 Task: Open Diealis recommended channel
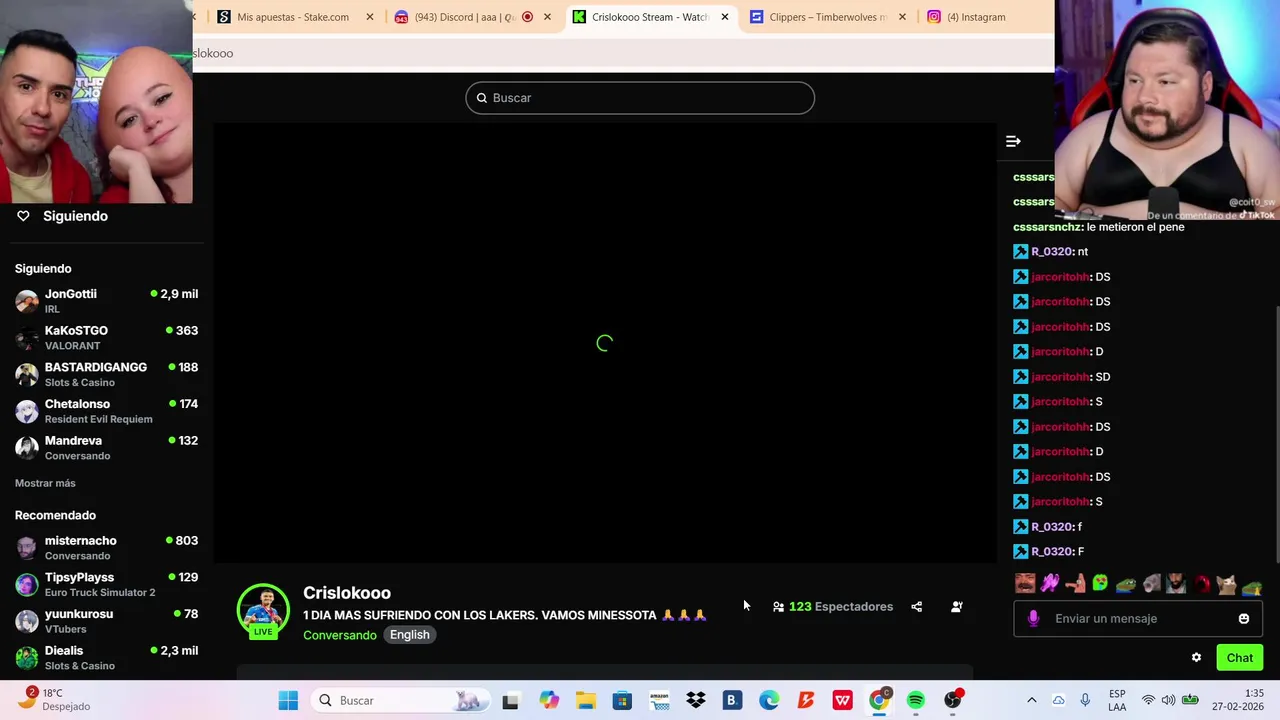pos(106,658)
